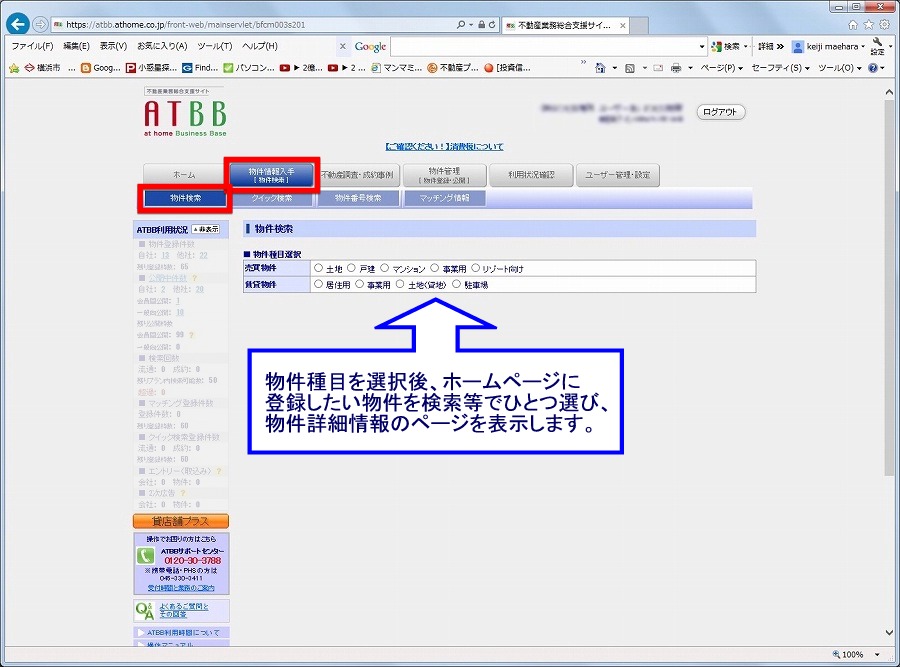The width and height of the screenshot is (900, 667).
Task: Open the クイック検索 sub-tab
Action: pos(271,198)
